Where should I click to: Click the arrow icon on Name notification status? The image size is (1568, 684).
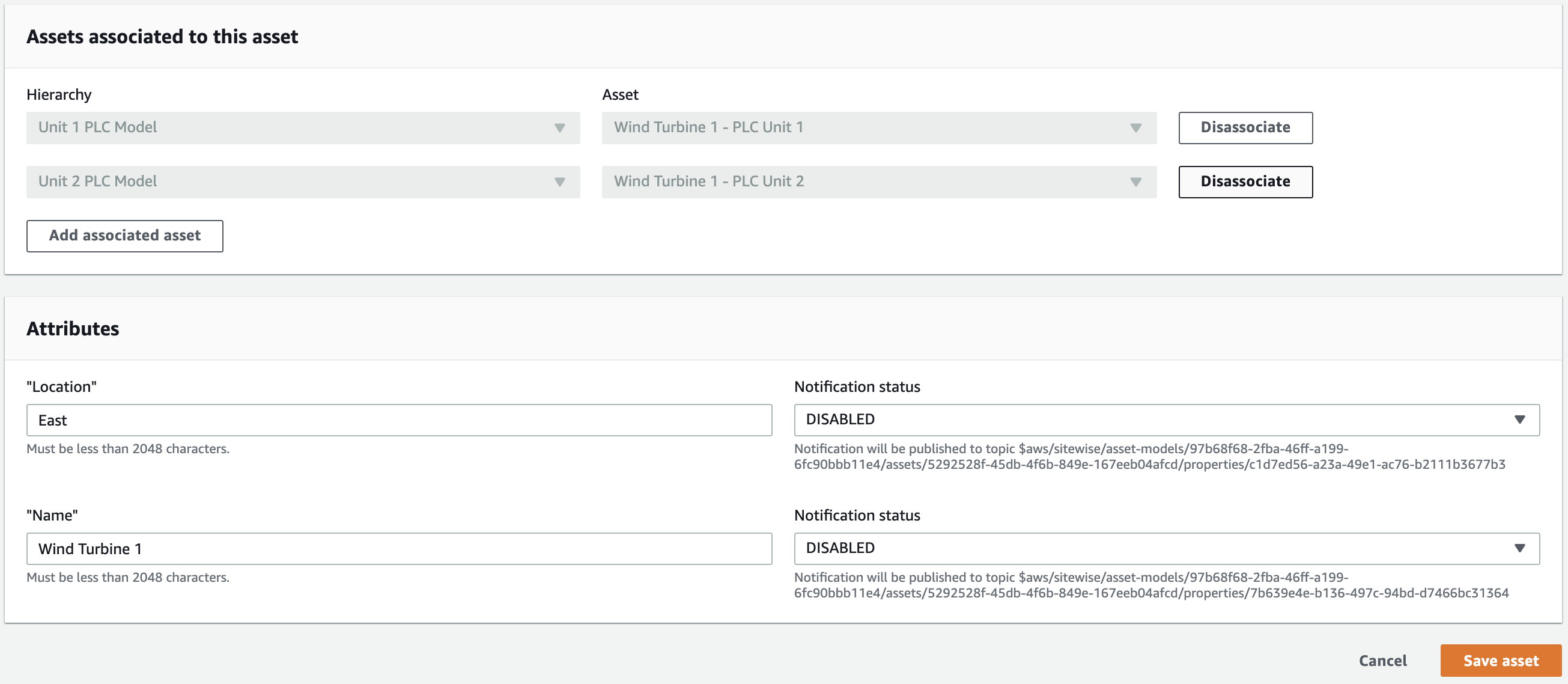(x=1519, y=548)
